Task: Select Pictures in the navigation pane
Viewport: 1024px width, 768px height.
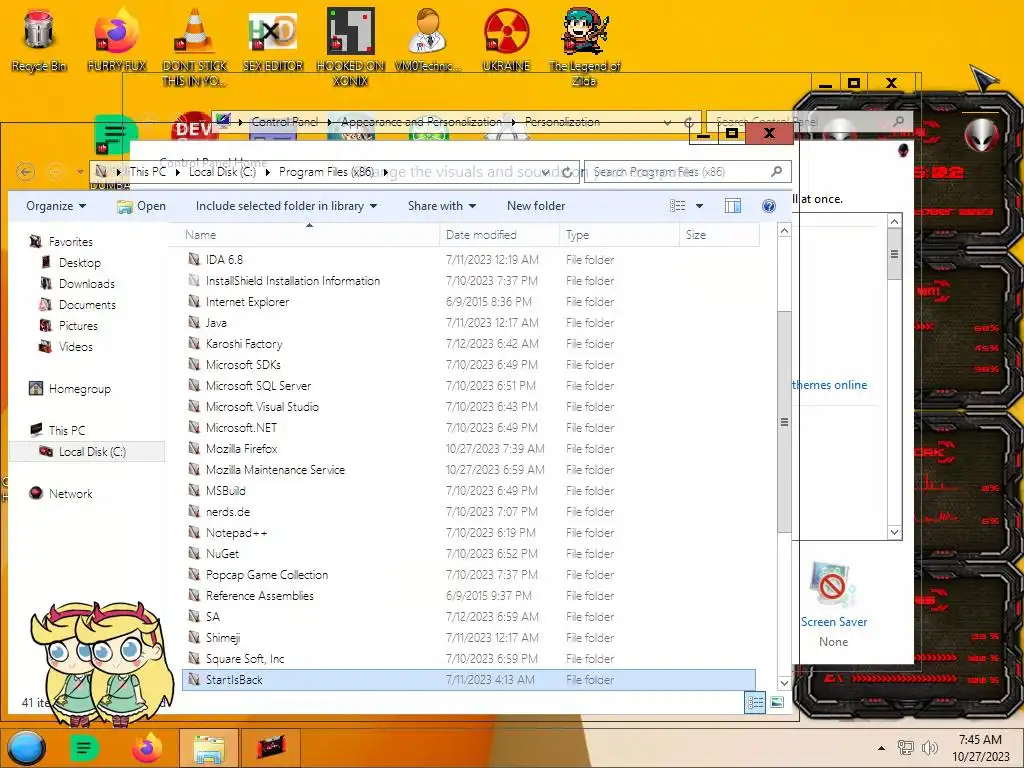Action: 78,325
